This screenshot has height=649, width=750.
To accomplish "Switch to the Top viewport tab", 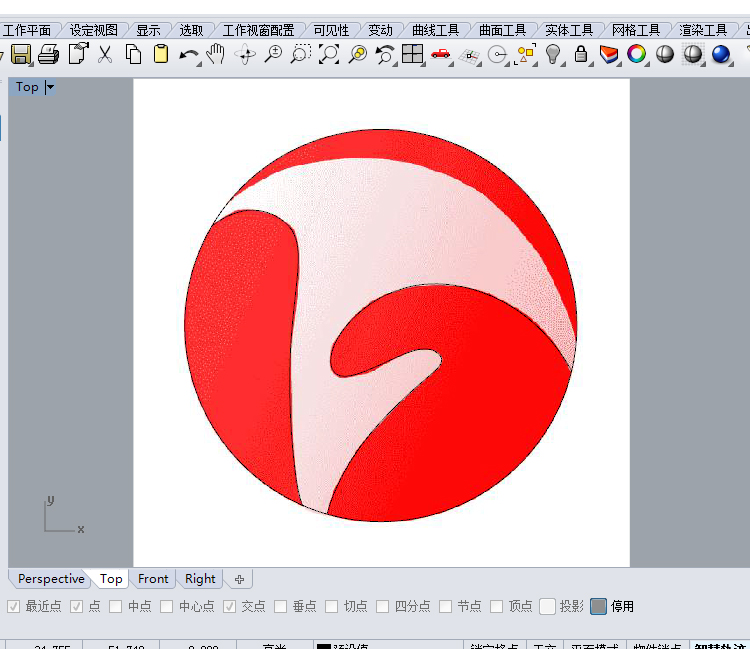I will [x=111, y=579].
